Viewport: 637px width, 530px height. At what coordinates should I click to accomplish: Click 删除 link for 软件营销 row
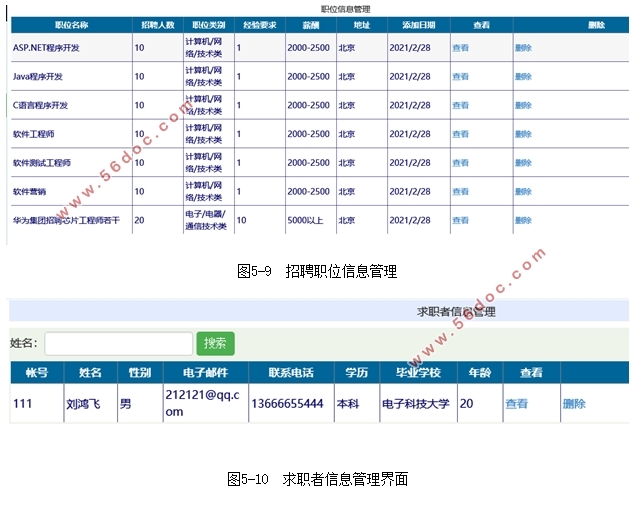[523, 192]
